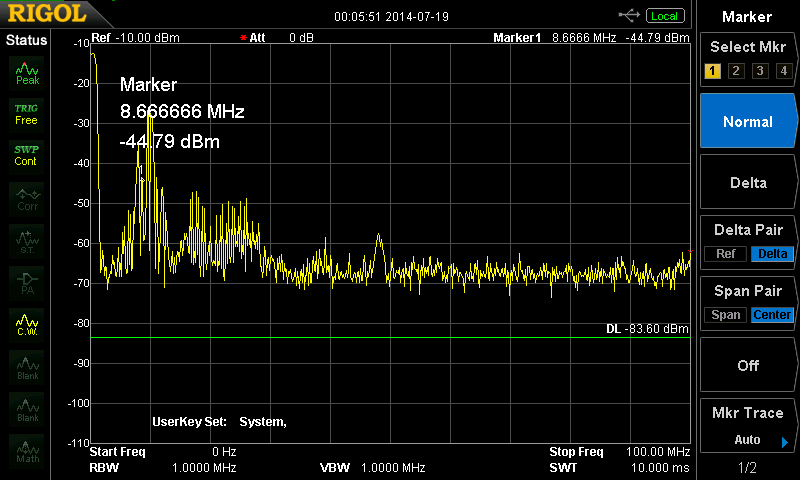Click the 8.666666 MHz marker readout
800x480 pixels.
[x=182, y=111]
